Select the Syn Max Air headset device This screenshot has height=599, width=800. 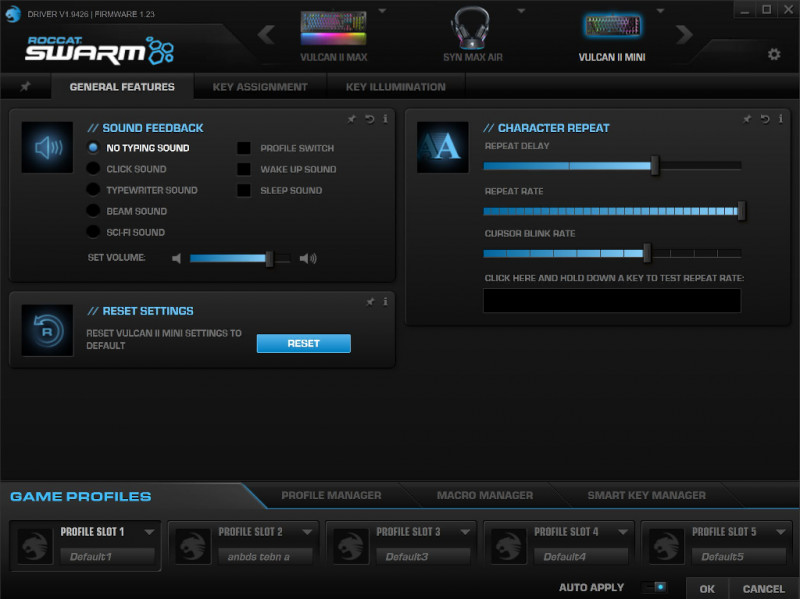click(473, 36)
